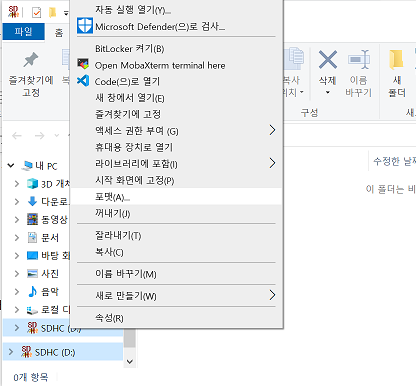Click the 수정한 날짜 column header

(394, 161)
